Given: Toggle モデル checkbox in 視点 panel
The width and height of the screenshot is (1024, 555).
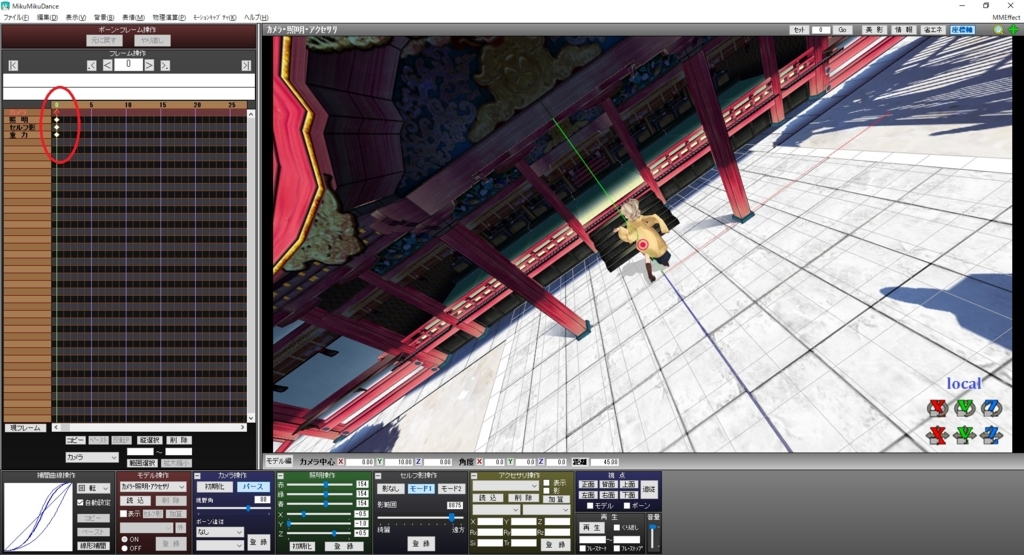Looking at the screenshot, I should click(x=590, y=506).
